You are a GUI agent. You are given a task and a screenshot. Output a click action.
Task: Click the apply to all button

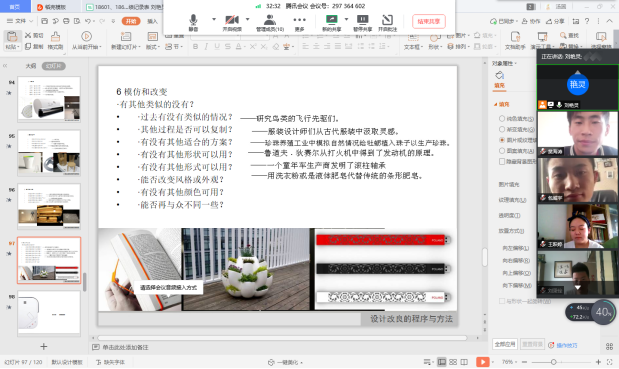(505, 344)
